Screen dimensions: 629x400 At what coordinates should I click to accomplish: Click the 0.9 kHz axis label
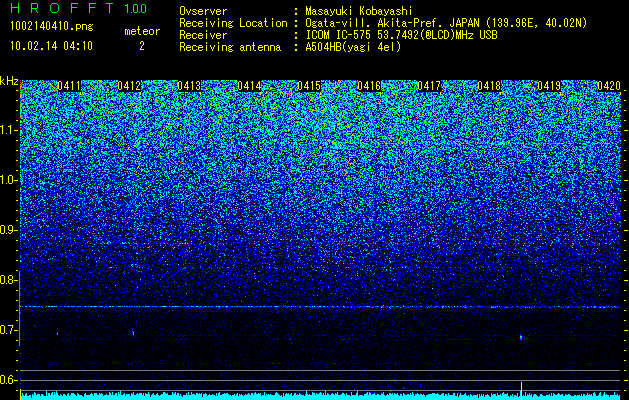[9, 230]
